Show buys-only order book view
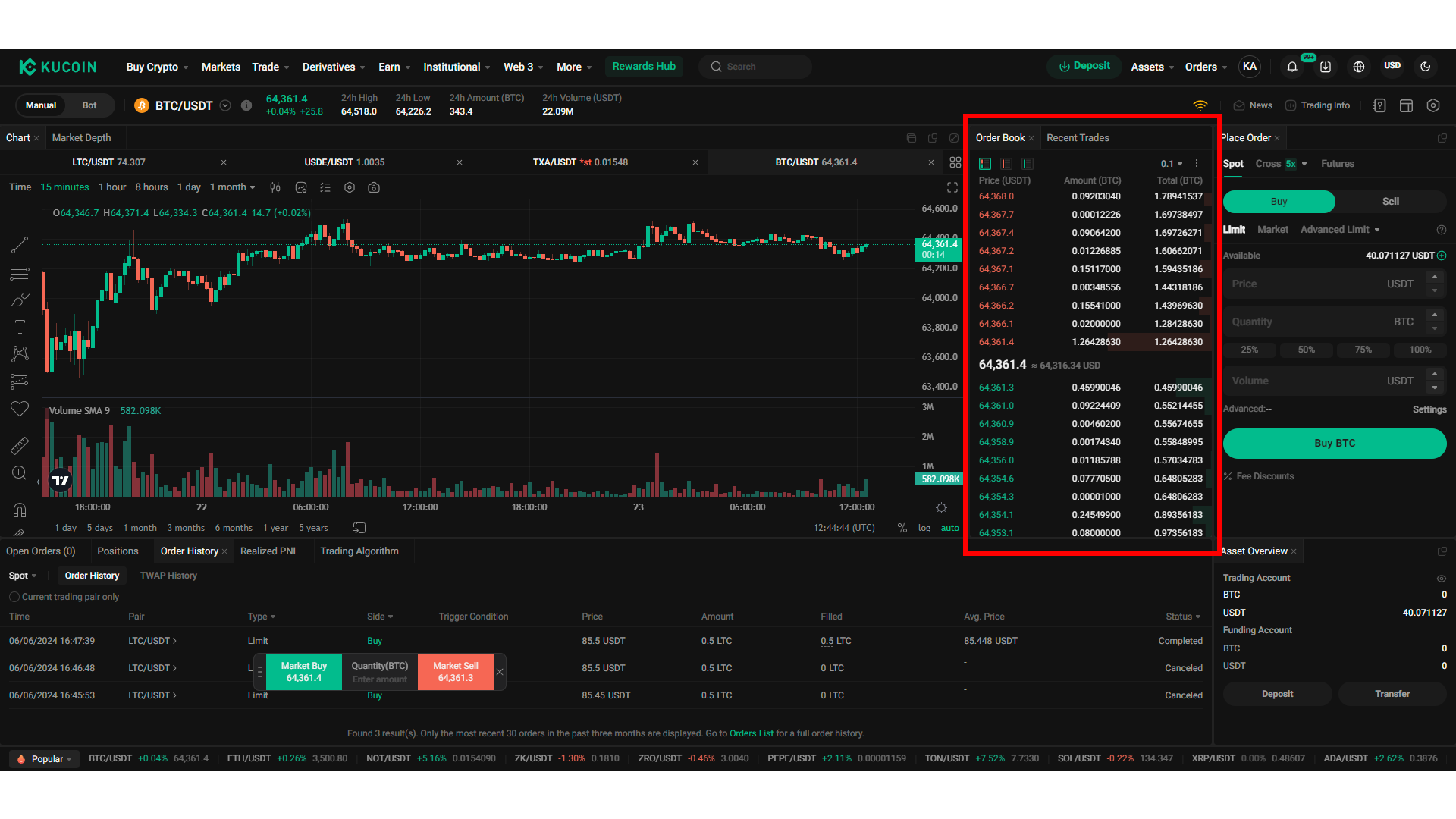The height and width of the screenshot is (819, 1456). pos(1028,164)
